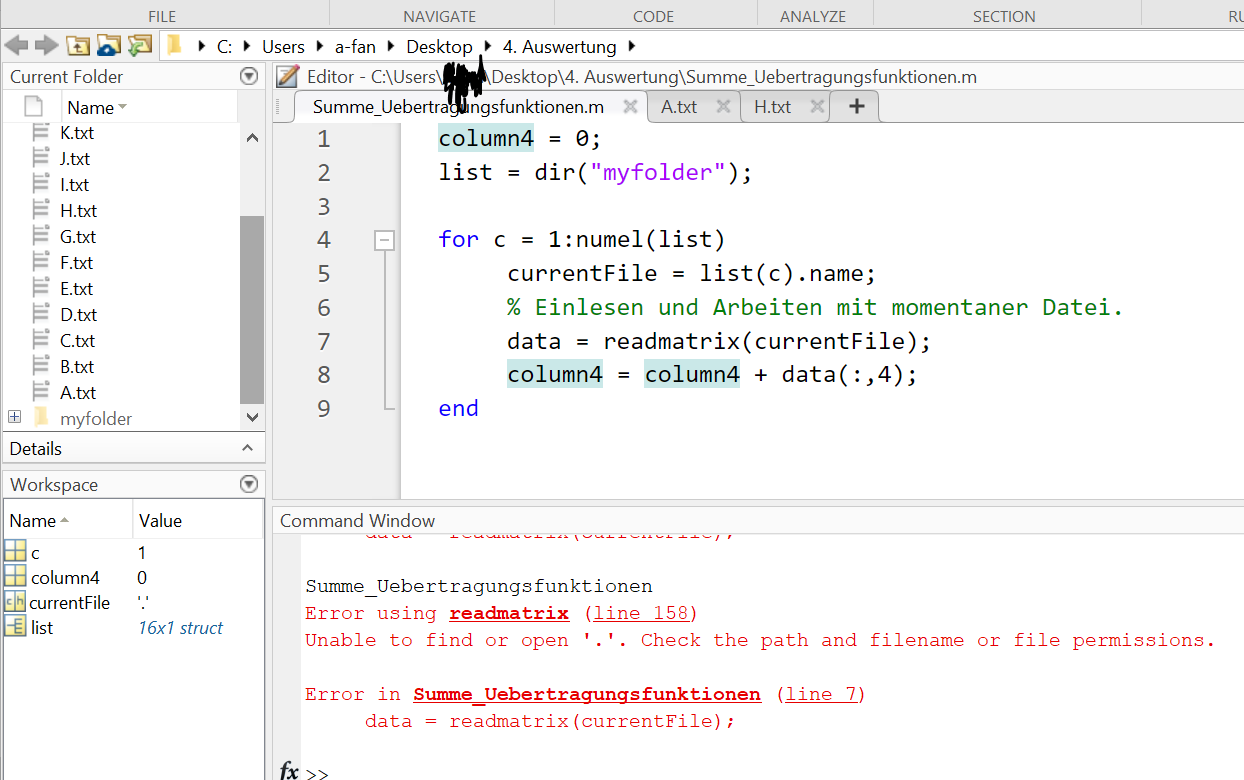The width and height of the screenshot is (1244, 780).
Task: Collapse the for loop code fold
Action: (384, 240)
